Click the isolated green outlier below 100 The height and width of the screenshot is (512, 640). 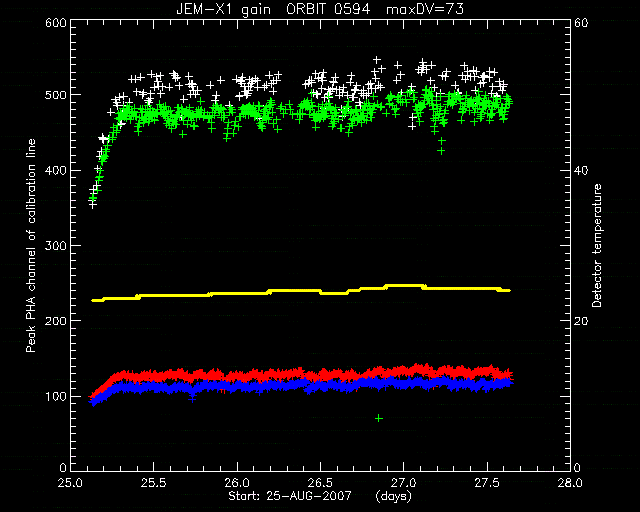tap(379, 418)
